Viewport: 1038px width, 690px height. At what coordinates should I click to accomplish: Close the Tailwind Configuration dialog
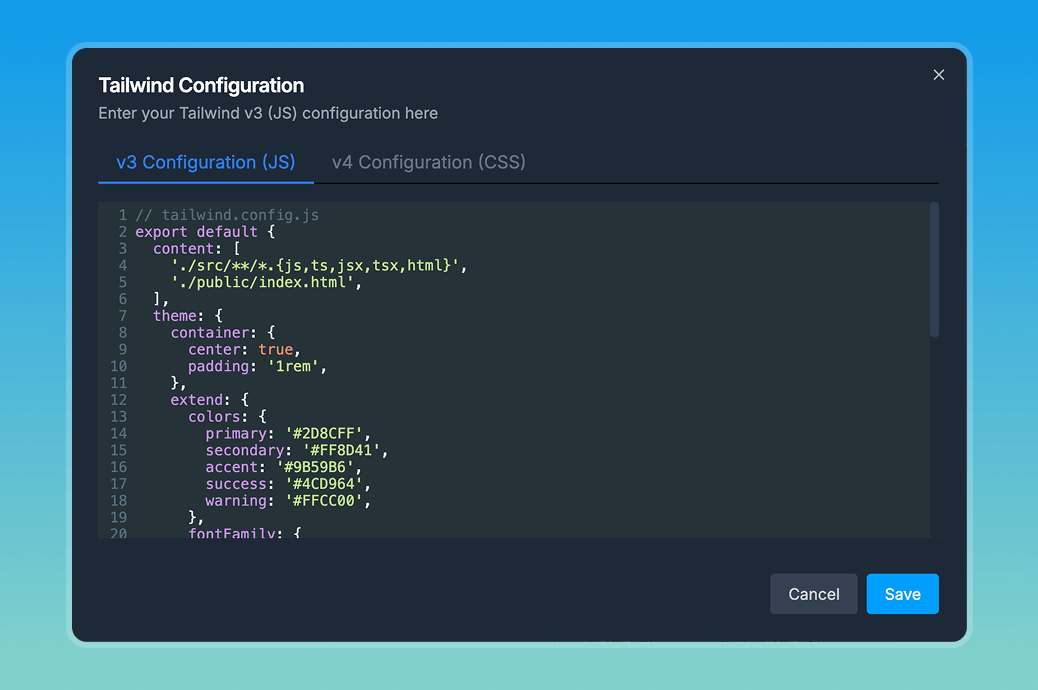[938, 75]
